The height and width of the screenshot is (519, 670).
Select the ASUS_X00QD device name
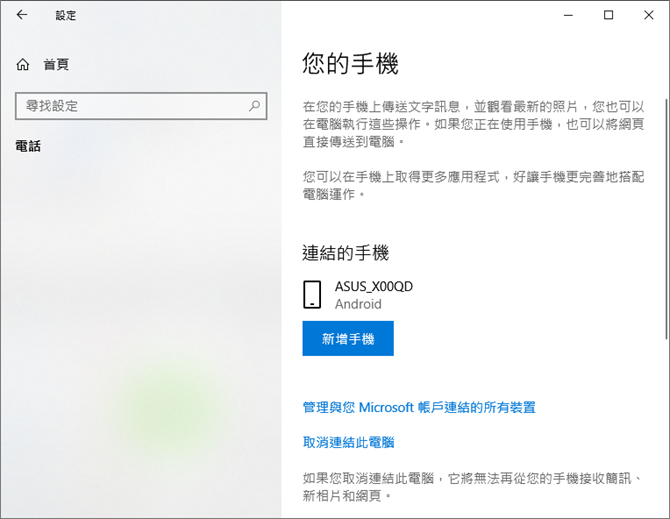tap(374, 286)
